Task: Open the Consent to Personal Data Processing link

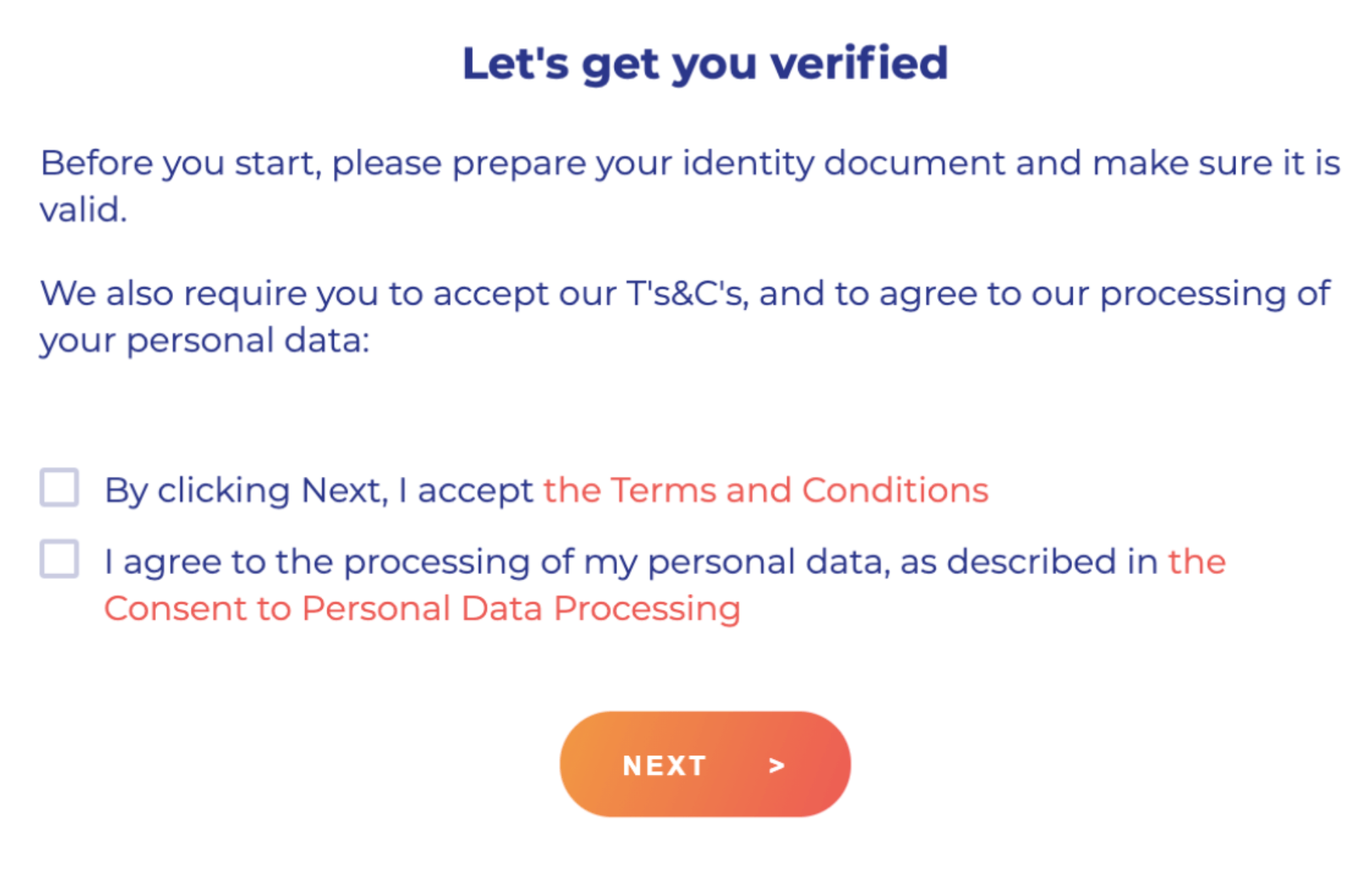Action: tap(422, 609)
